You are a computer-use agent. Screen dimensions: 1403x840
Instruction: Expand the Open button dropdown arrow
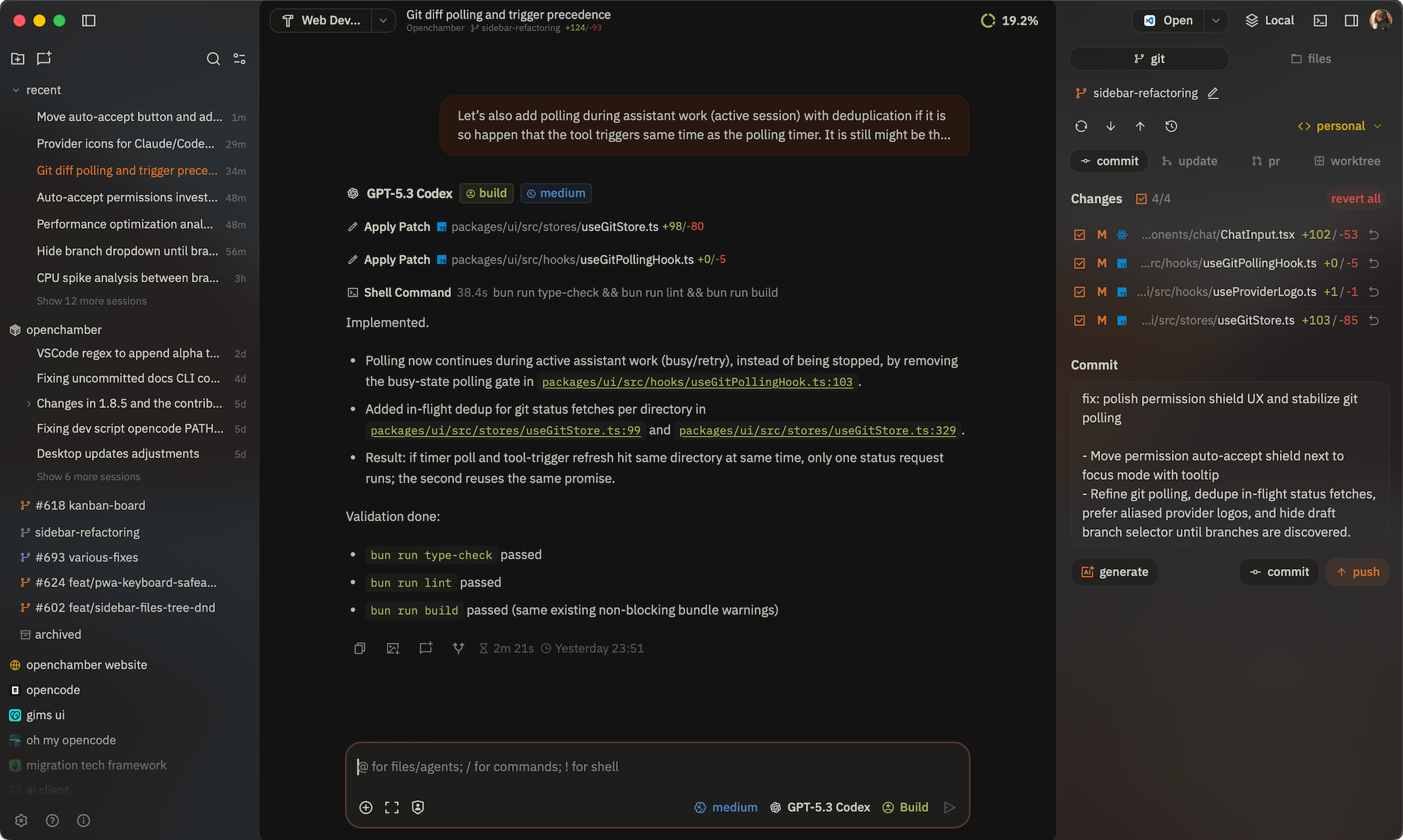tap(1216, 21)
